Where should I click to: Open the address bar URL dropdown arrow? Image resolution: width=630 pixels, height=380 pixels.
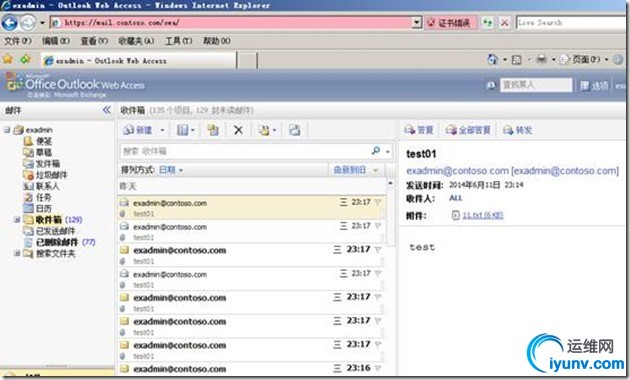pos(417,23)
